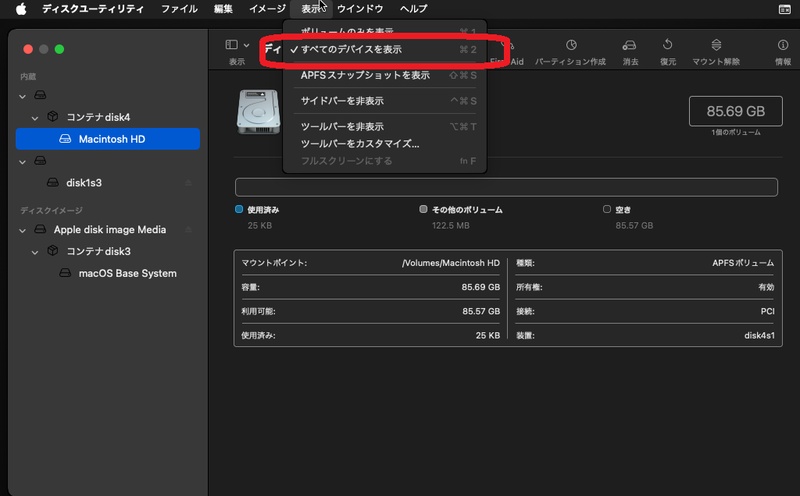Click the 122.5 MB other volumes value
Screen dimensions: 800x496
(x=451, y=226)
